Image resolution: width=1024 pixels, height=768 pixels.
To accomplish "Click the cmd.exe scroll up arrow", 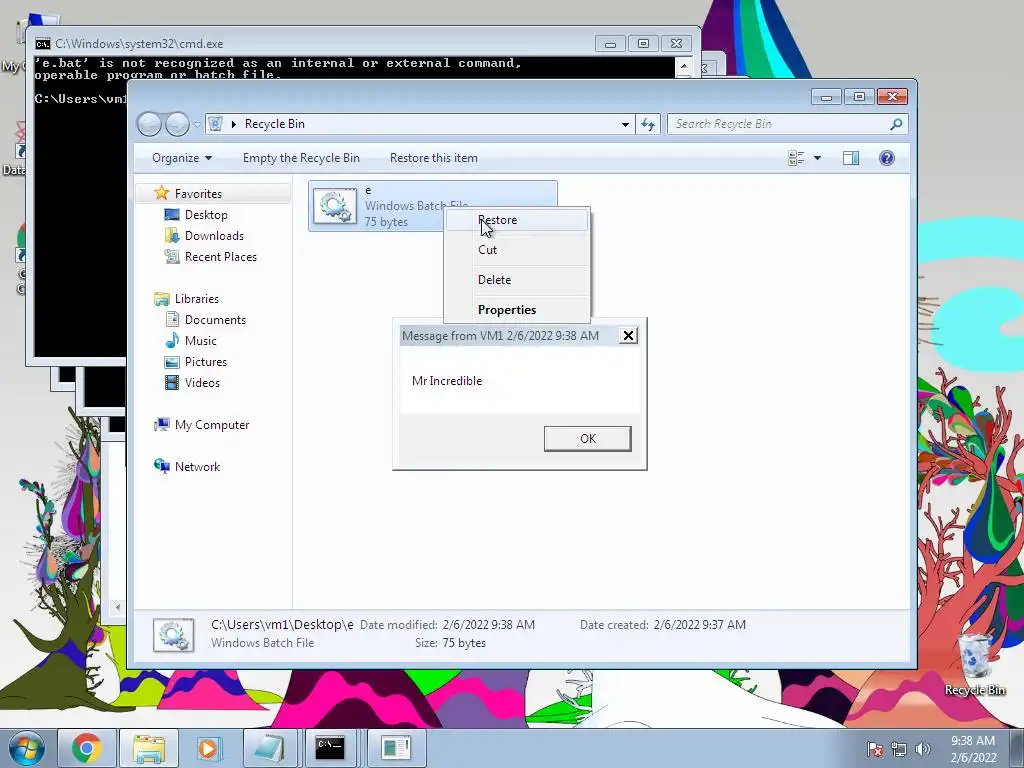I will [684, 65].
